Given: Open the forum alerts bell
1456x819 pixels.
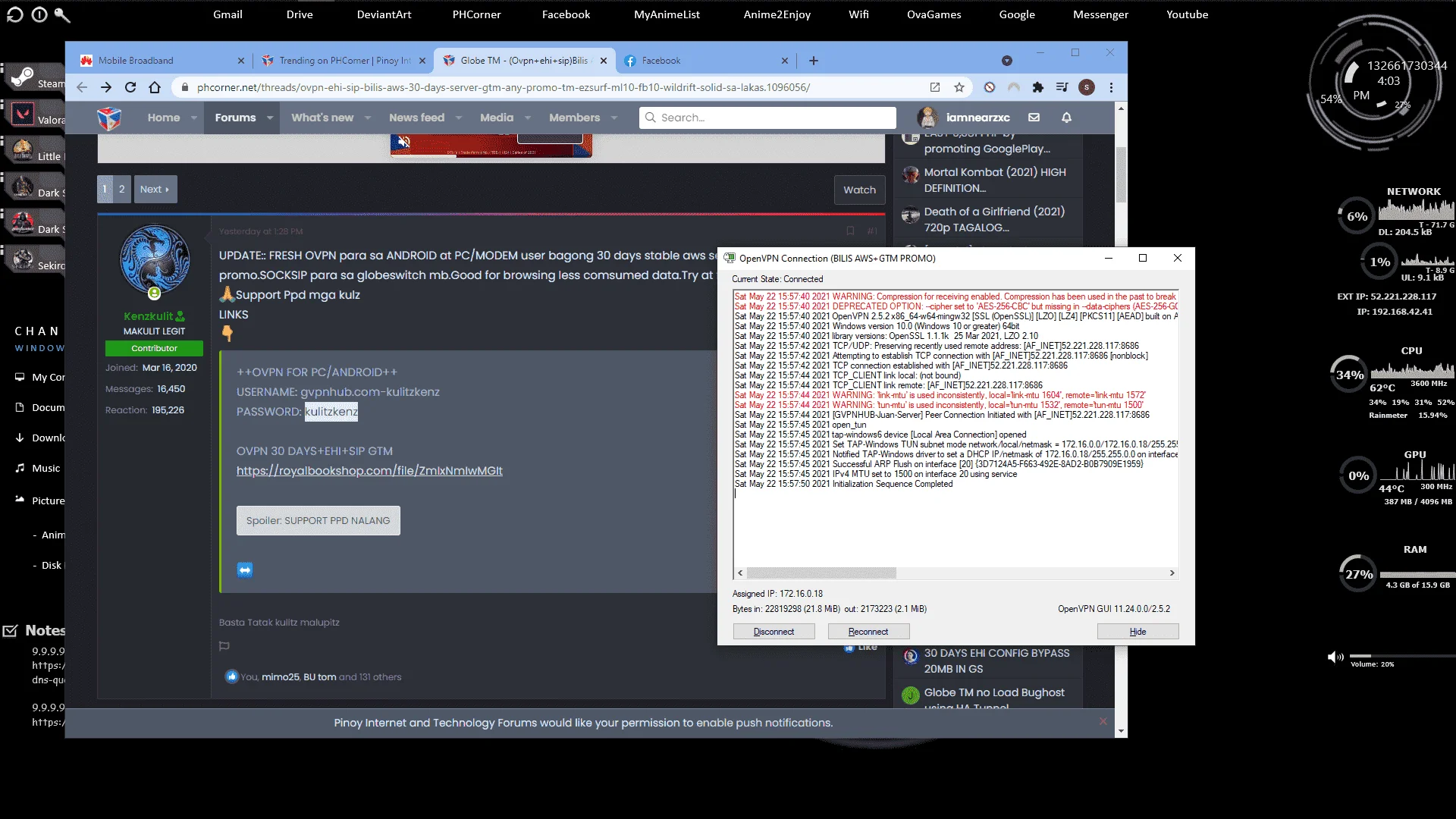Looking at the screenshot, I should coord(1066,118).
